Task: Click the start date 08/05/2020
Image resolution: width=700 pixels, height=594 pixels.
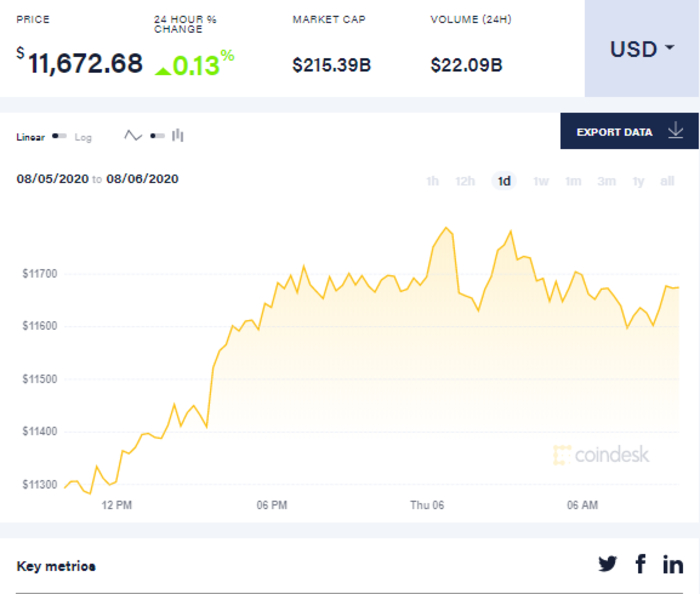Action: (52, 179)
